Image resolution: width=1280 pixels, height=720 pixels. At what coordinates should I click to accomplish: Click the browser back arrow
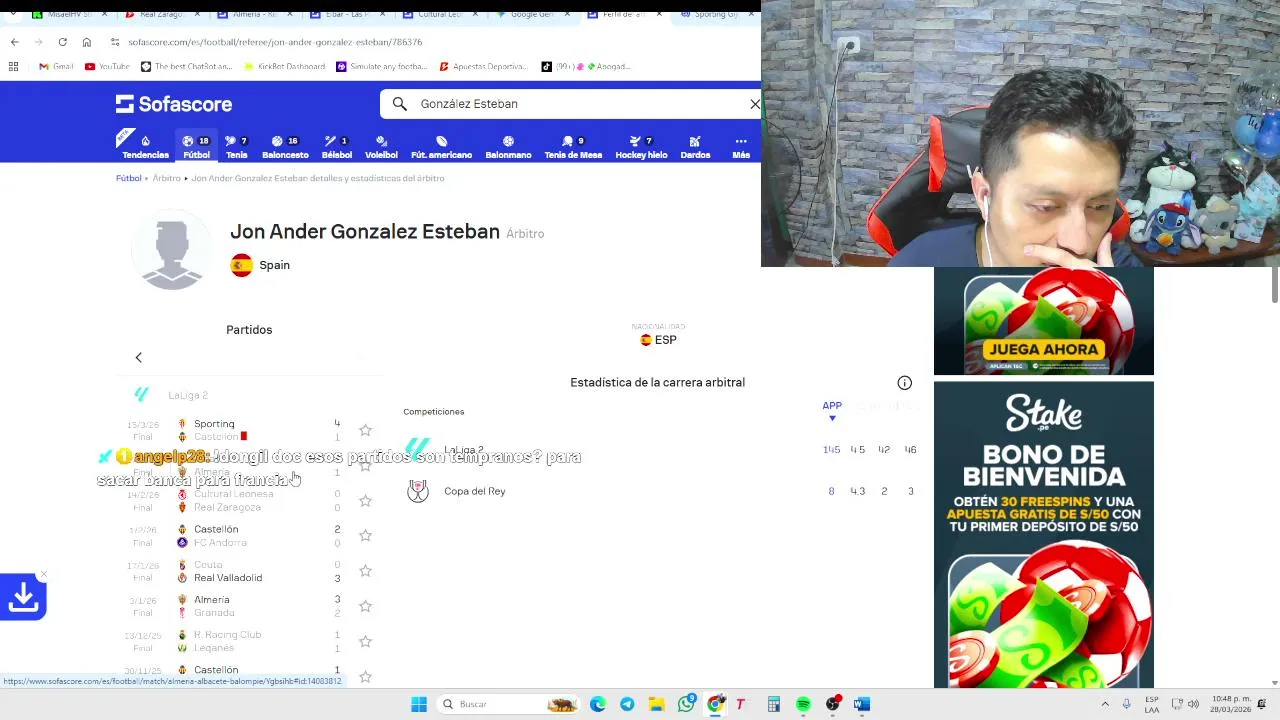[14, 42]
